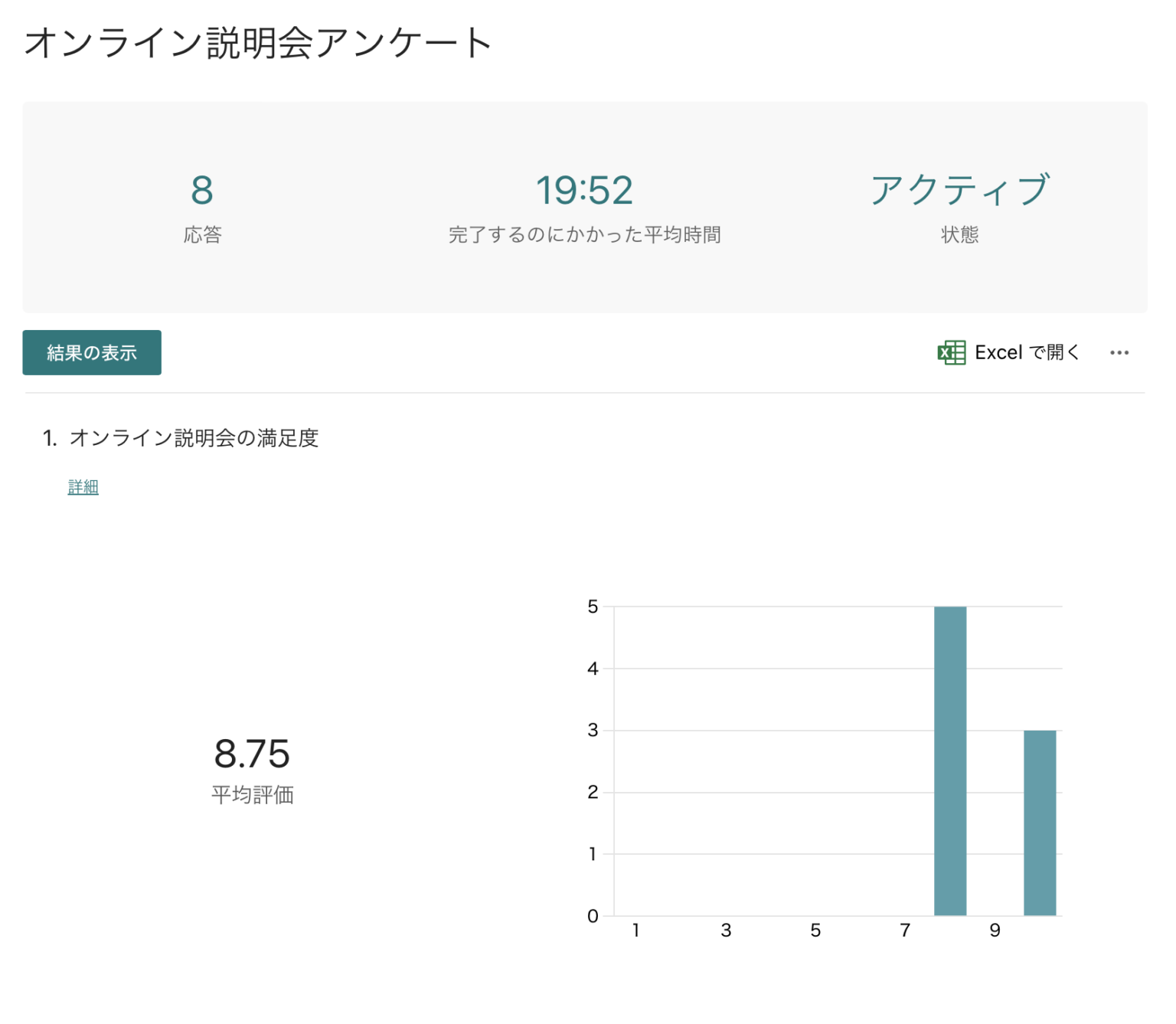Open the three-dot more options menu
1176x1024 pixels.
tap(1119, 352)
